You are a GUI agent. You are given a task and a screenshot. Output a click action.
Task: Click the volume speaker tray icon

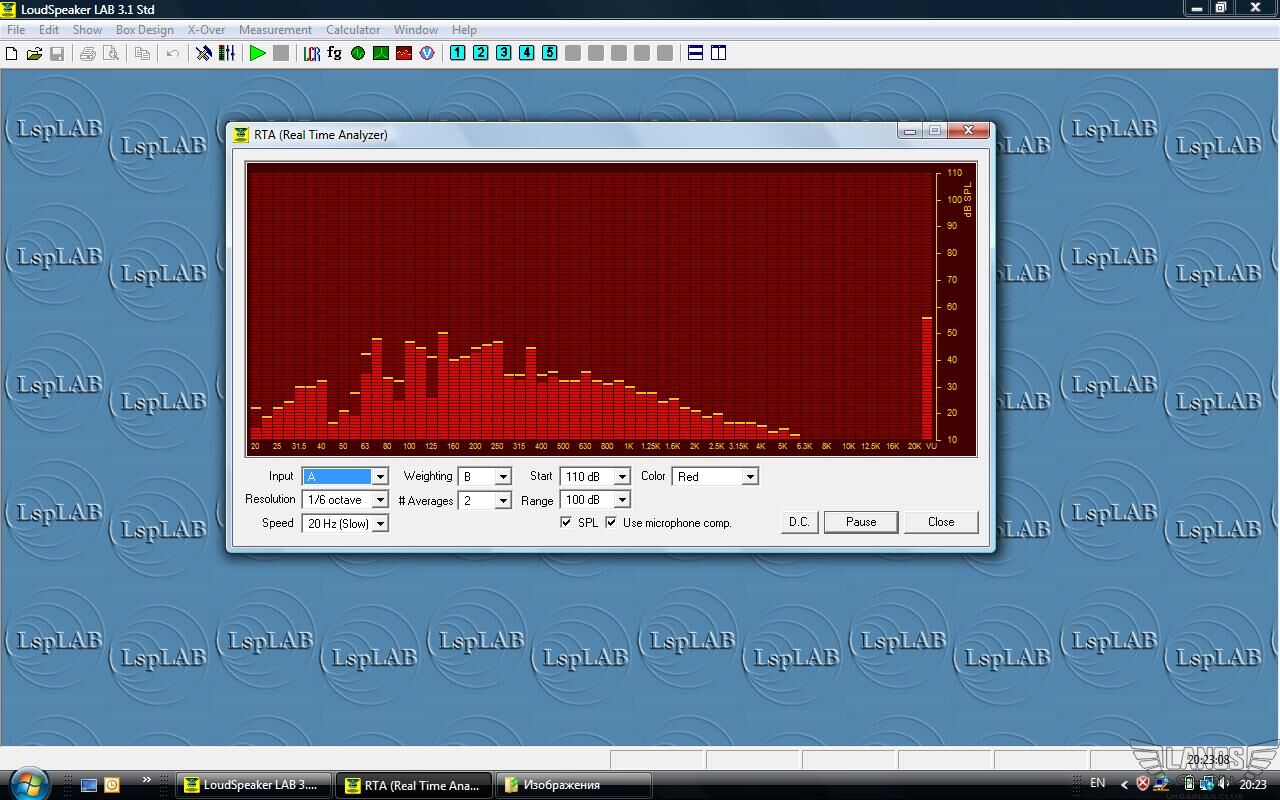click(1224, 784)
